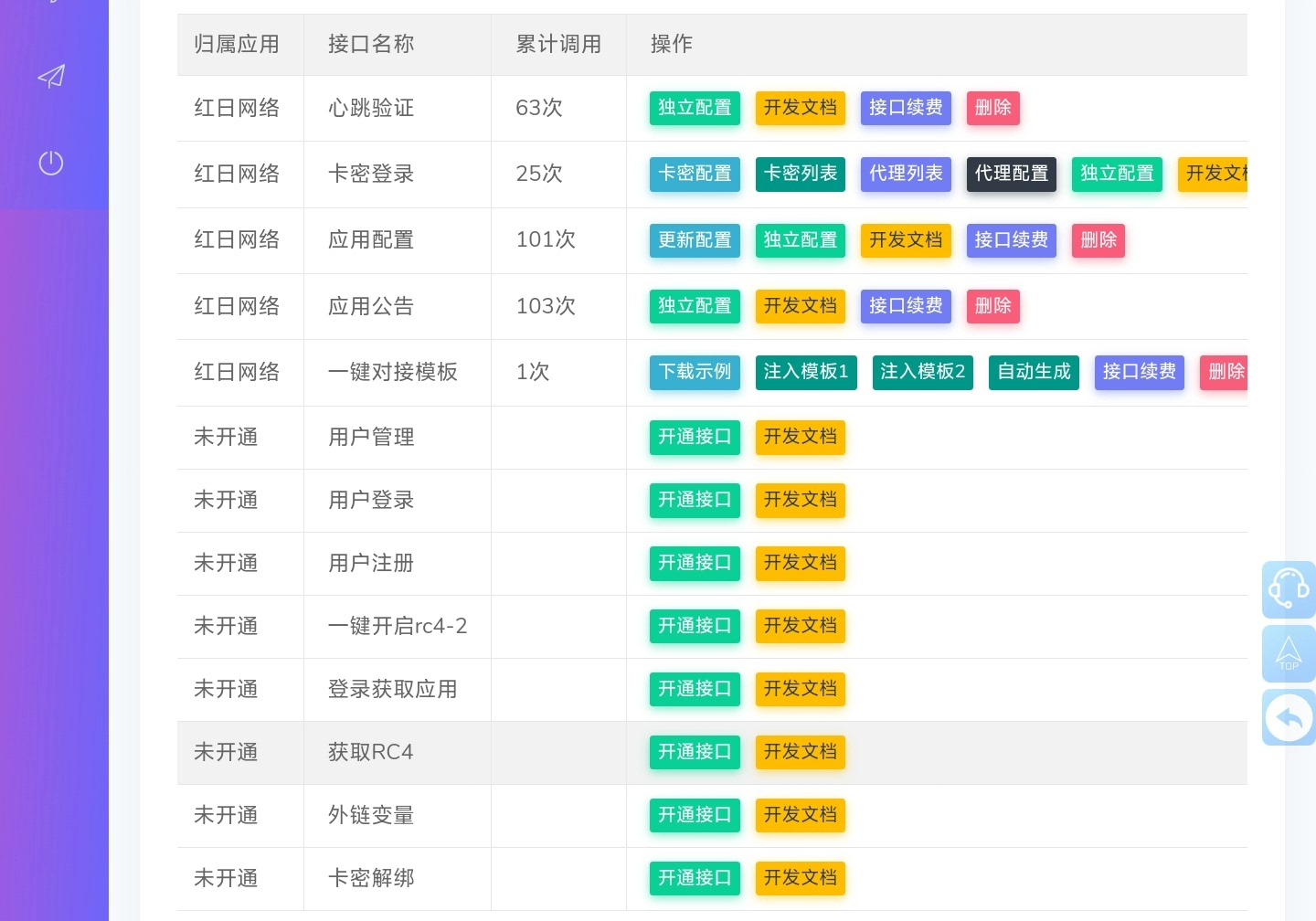The width and height of the screenshot is (1316, 921).
Task: Open 开发文档 in 应用配置 row
Action: pos(906,240)
